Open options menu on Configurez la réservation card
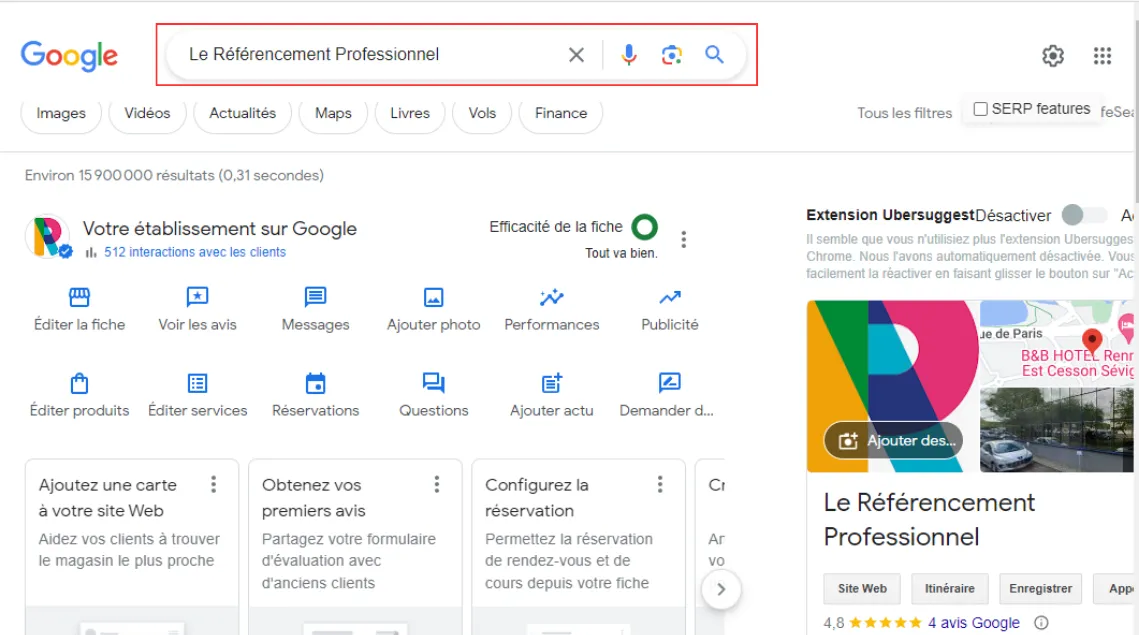 tap(660, 485)
